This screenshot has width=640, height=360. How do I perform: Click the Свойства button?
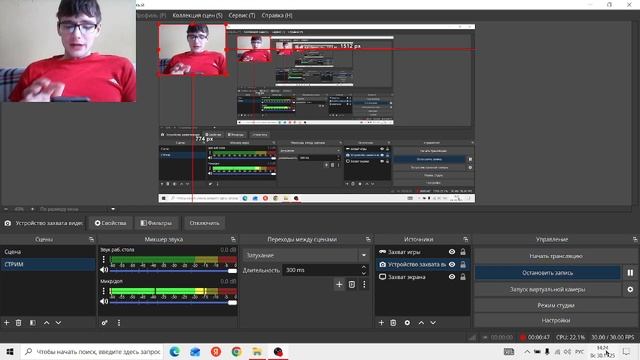111,223
